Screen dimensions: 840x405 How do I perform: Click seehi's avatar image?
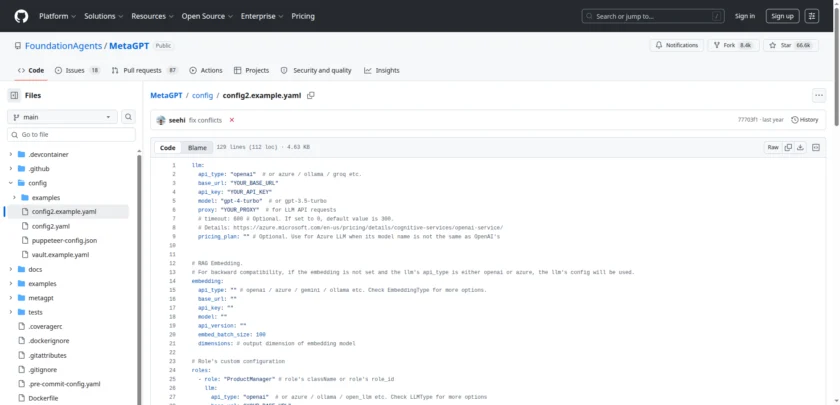click(161, 120)
